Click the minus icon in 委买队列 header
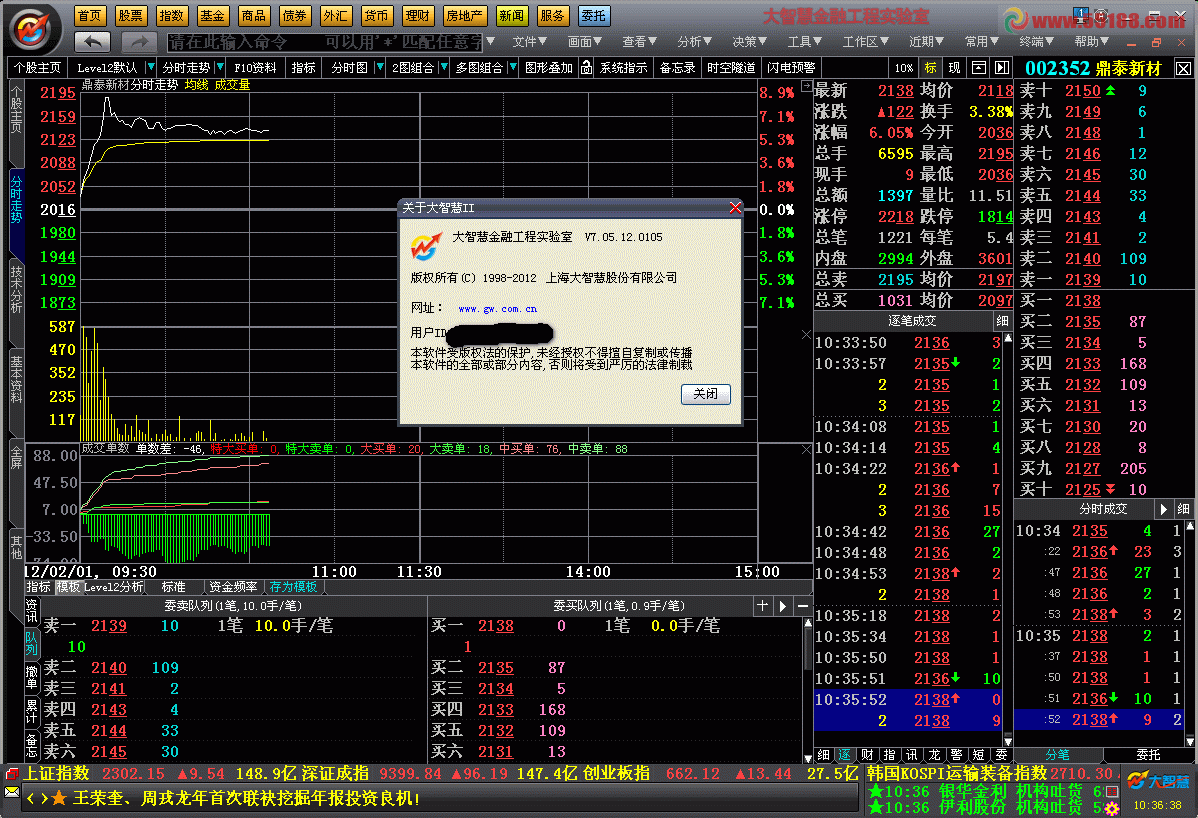This screenshot has height=818, width=1198. coord(802,606)
